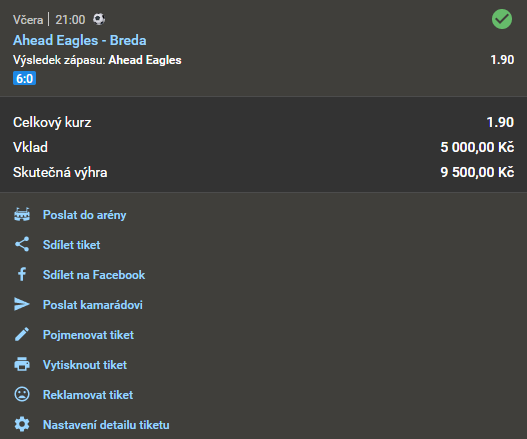Click the gear settings icon

22,425
